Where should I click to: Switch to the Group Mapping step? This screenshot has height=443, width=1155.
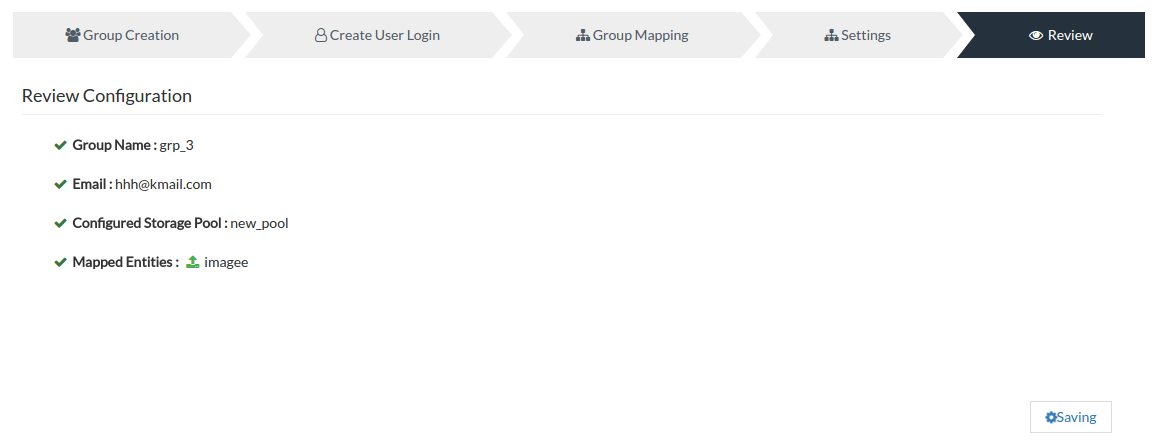(x=632, y=35)
